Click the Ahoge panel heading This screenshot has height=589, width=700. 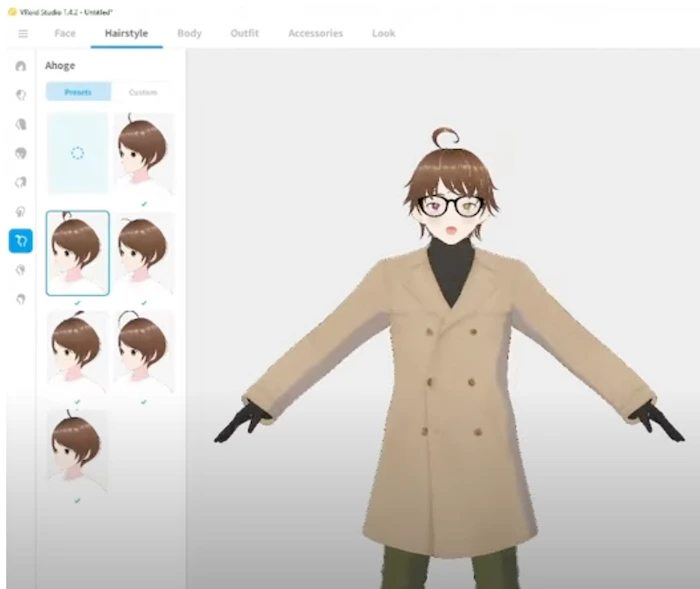60,66
